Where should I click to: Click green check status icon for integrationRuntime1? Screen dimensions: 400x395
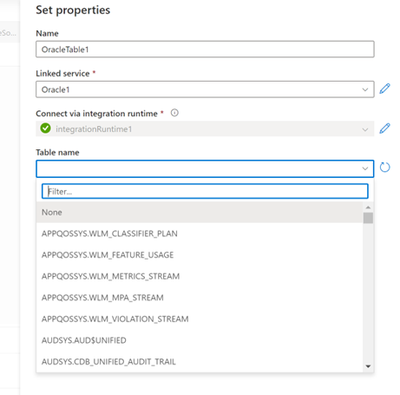tap(45, 128)
